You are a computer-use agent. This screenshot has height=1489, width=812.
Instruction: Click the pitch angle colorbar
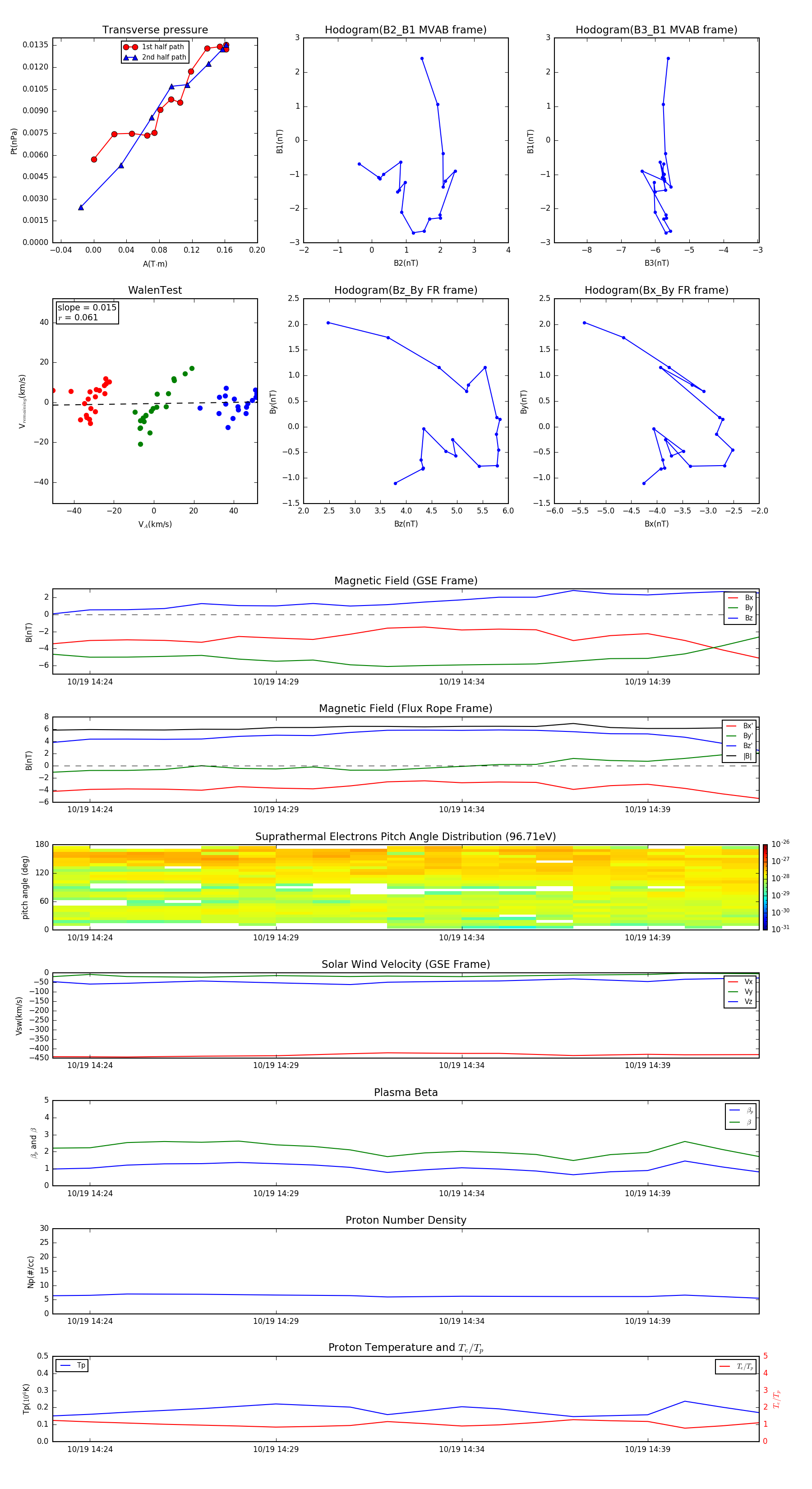pos(765,887)
